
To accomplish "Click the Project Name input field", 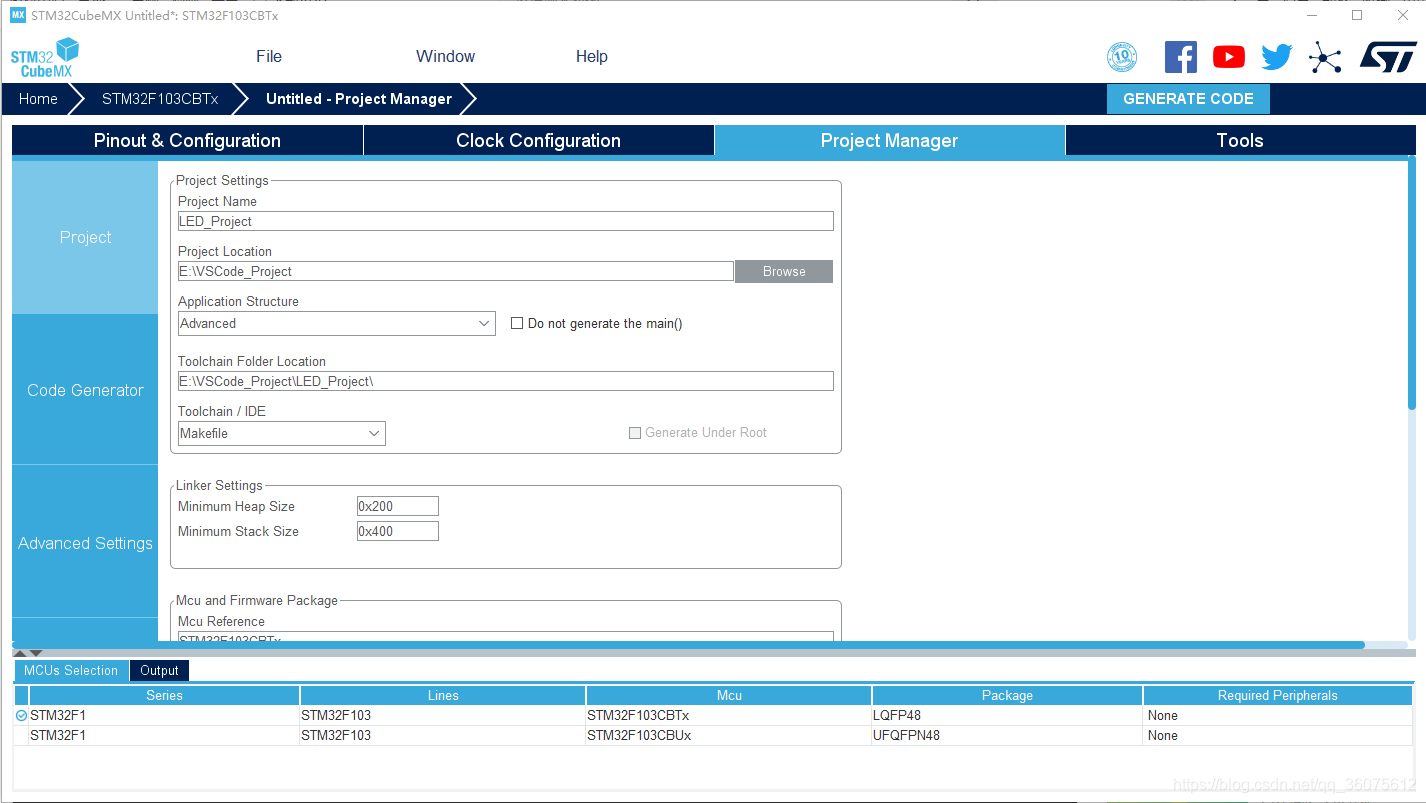I will [505, 221].
